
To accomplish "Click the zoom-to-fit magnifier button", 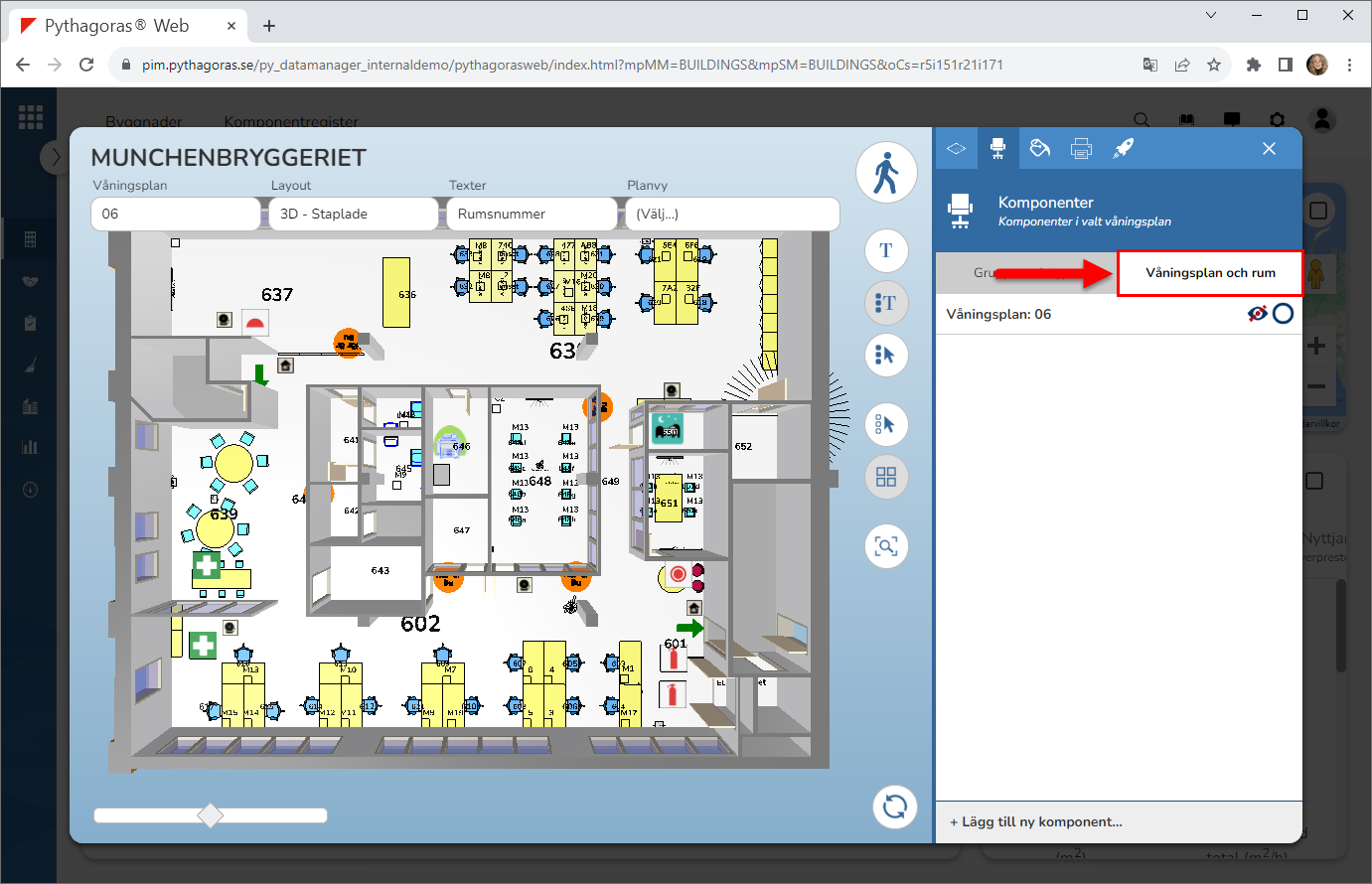I will pos(886,546).
